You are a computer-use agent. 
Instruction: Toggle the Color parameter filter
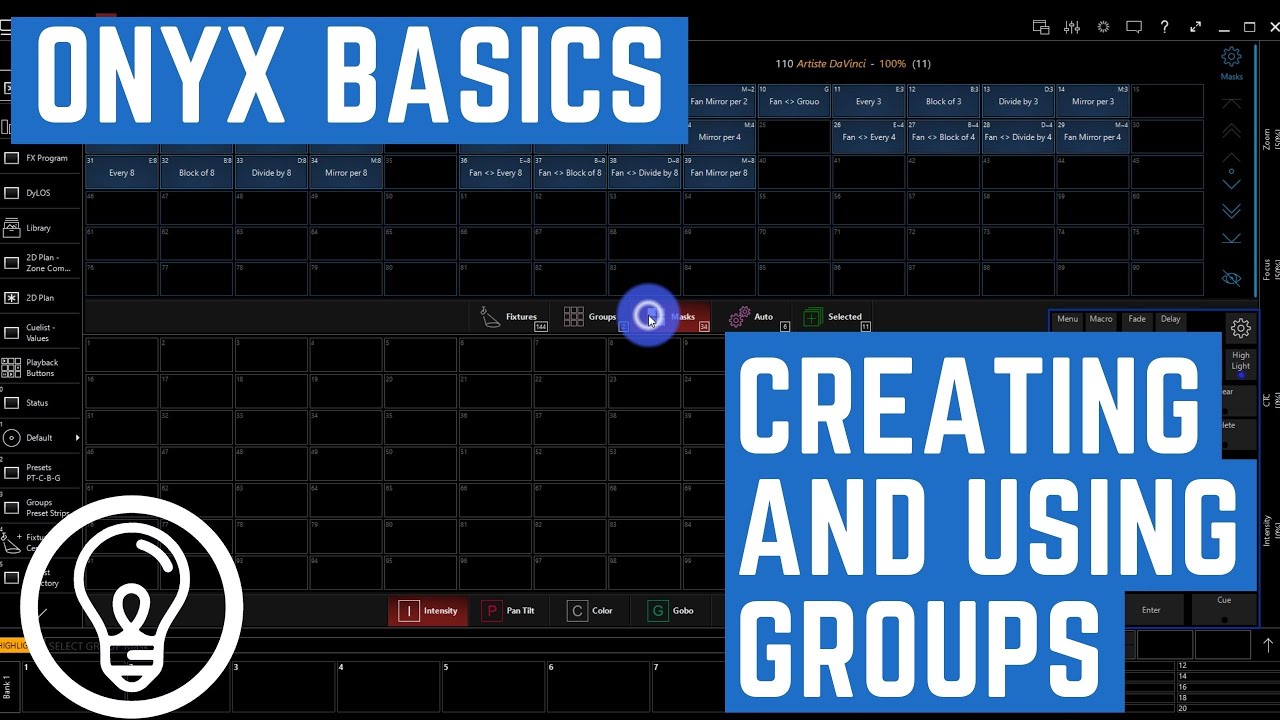click(592, 611)
